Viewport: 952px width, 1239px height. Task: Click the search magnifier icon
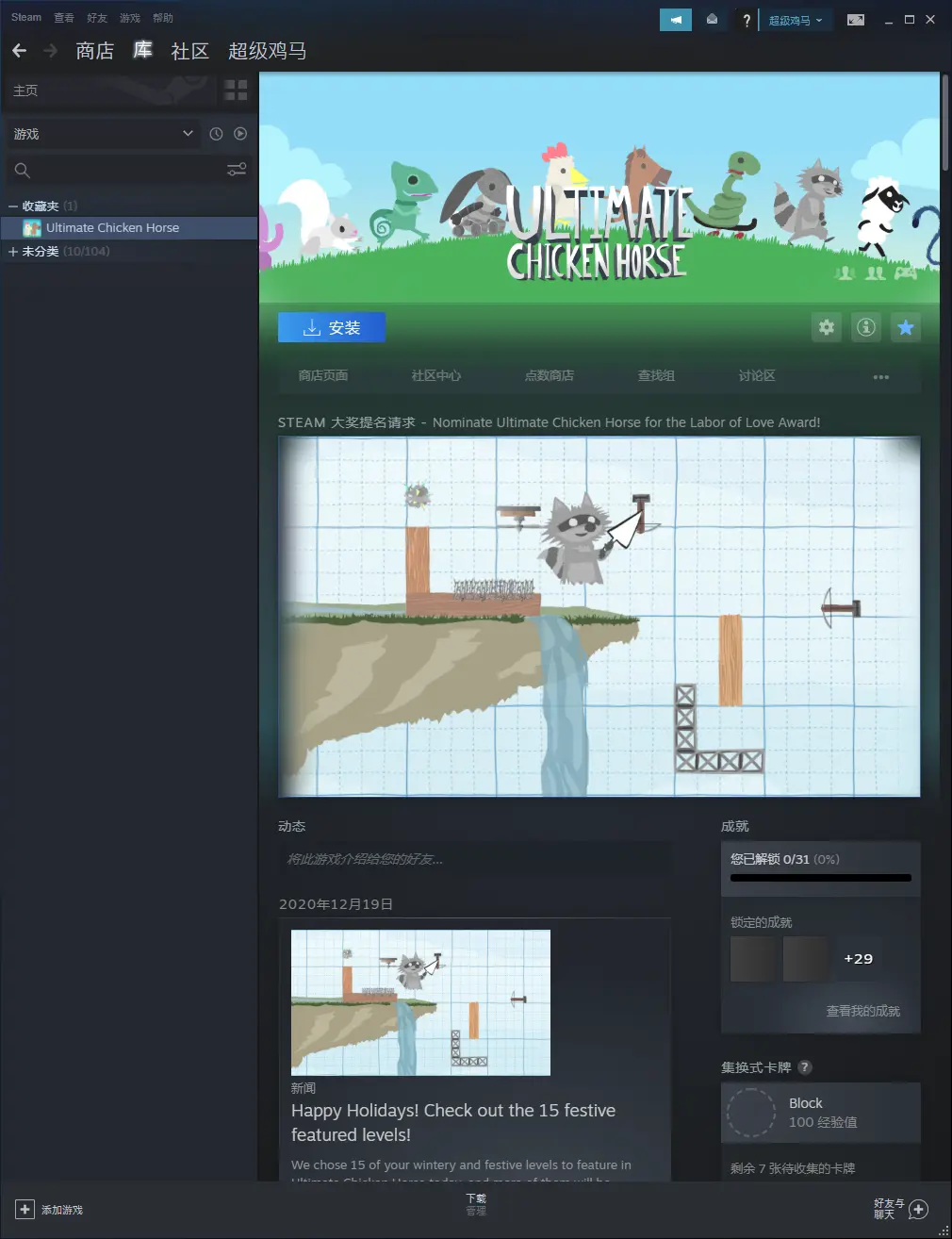pyautogui.click(x=23, y=171)
